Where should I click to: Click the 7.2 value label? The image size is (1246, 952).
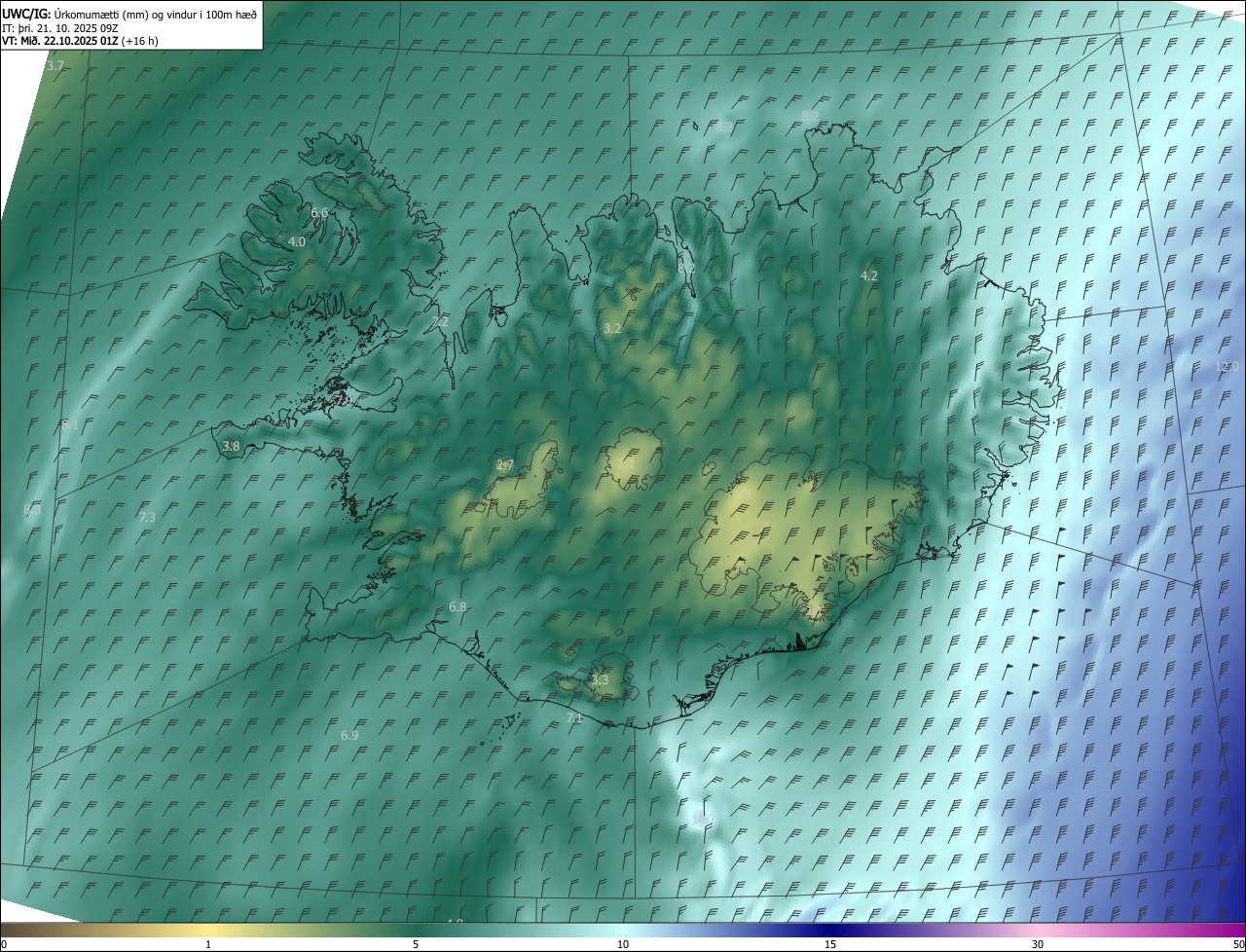pyautogui.click(x=440, y=321)
